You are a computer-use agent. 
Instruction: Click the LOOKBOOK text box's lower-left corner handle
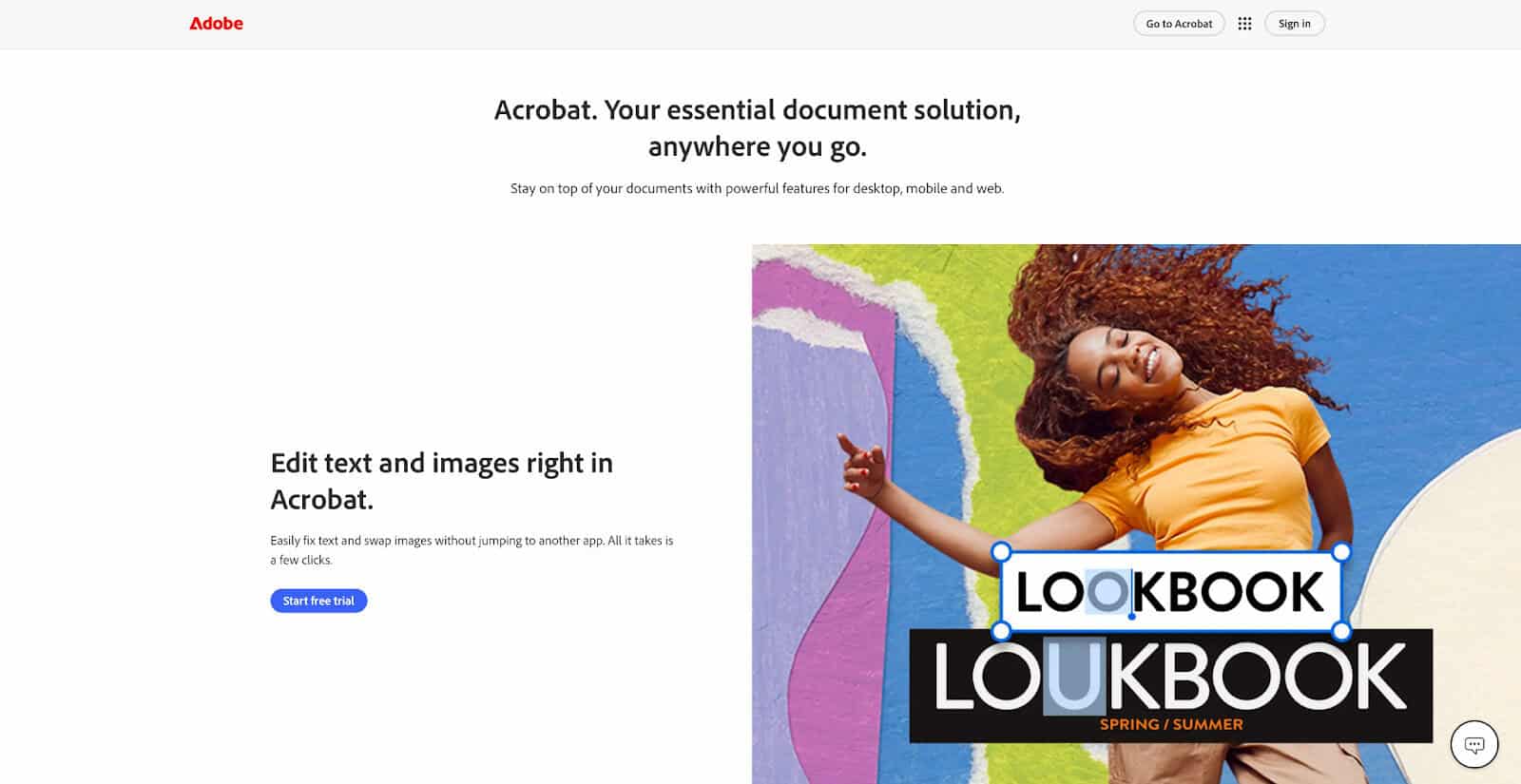(1001, 630)
